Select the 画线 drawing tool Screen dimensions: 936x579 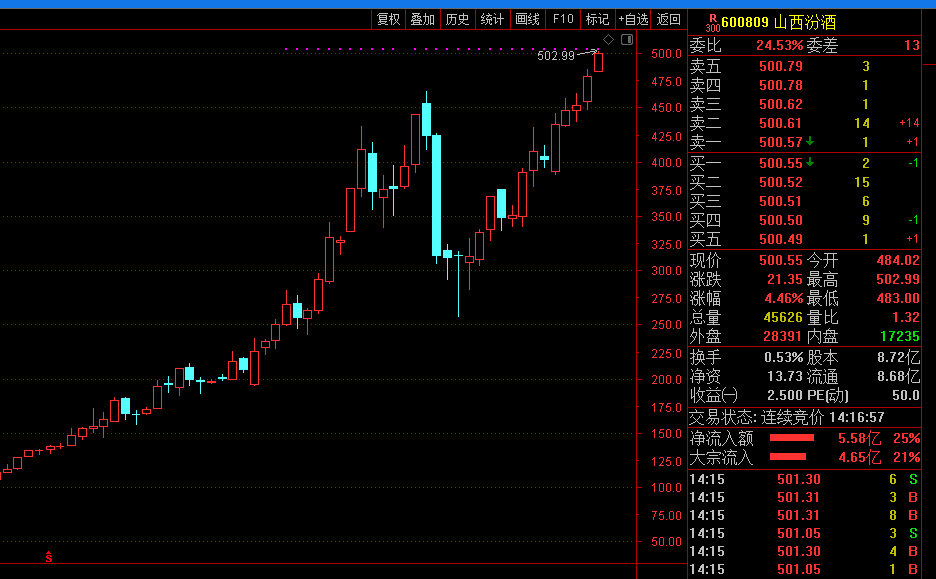(527, 19)
